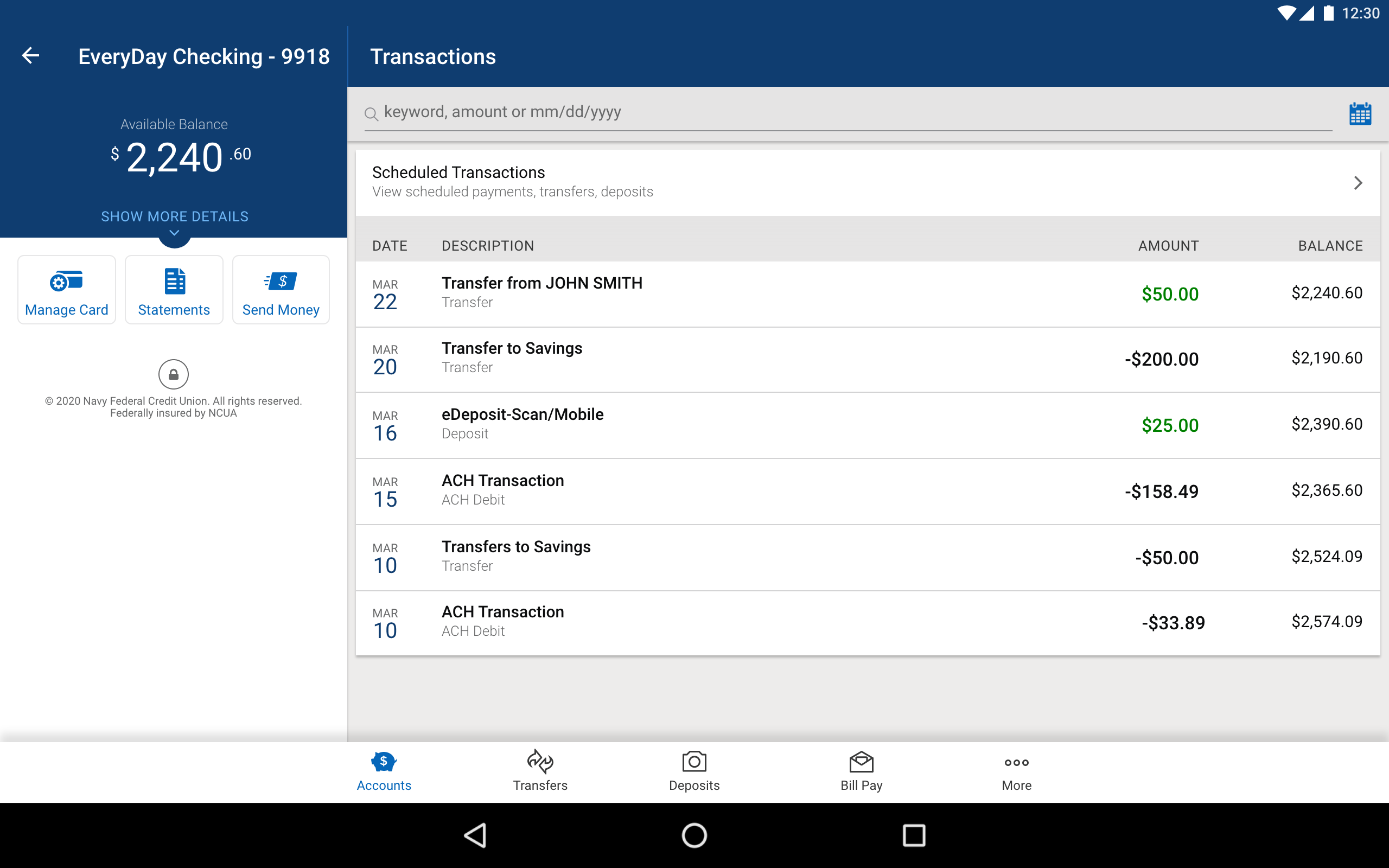Viewport: 1389px width, 868px height.
Task: Open the Statements icon
Action: [174, 289]
